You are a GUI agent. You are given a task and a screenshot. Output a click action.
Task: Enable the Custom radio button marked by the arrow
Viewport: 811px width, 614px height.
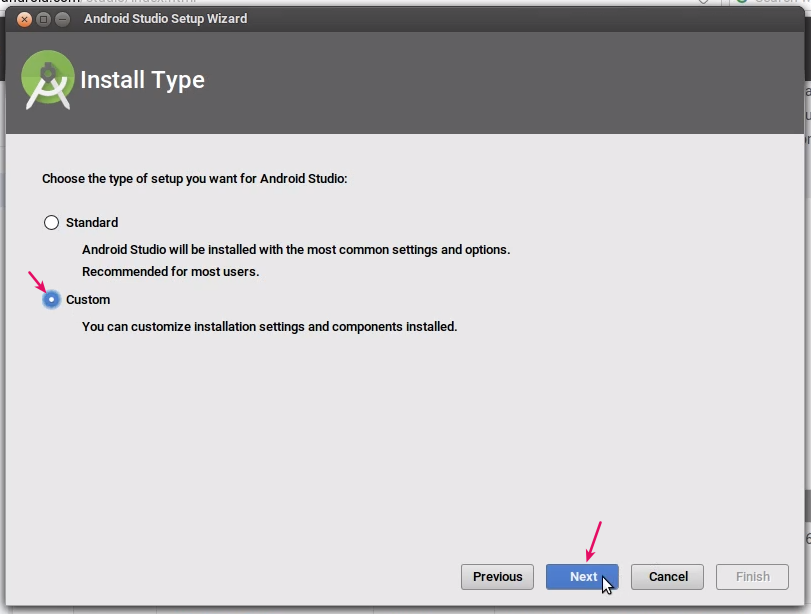[x=51, y=299]
